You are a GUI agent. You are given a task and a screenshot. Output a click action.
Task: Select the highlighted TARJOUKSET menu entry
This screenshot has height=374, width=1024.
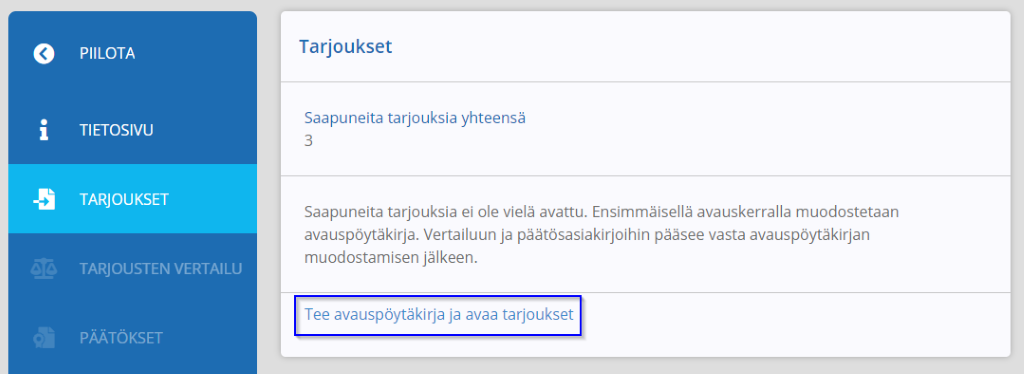click(133, 199)
